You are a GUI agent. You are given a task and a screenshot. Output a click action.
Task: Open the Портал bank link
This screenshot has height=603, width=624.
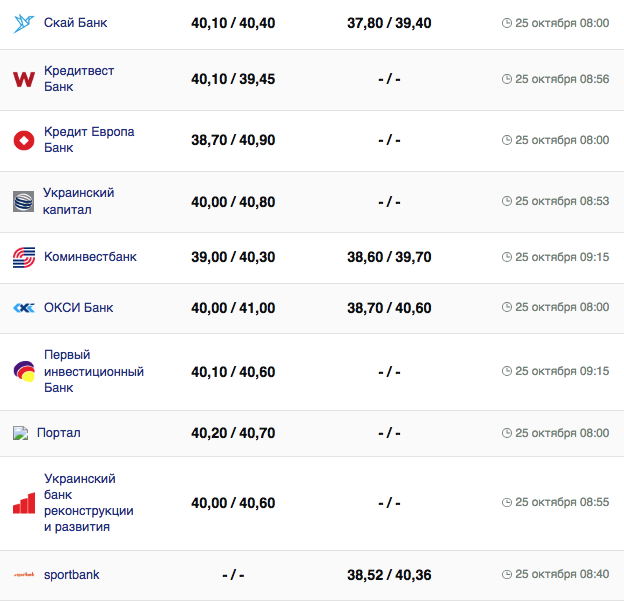pyautogui.click(x=59, y=433)
